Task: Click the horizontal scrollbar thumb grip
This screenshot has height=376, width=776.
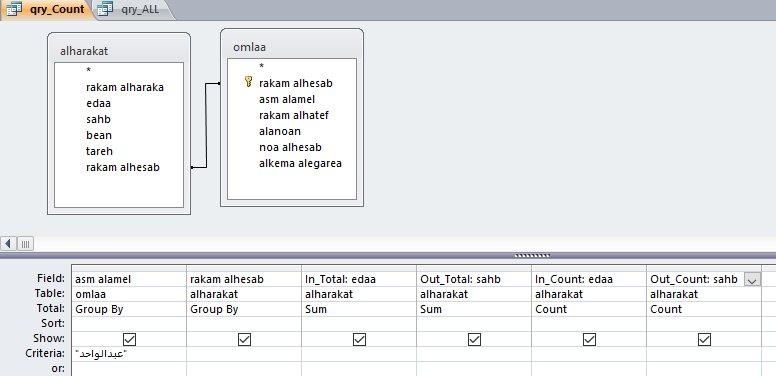Action: pyautogui.click(x=25, y=243)
